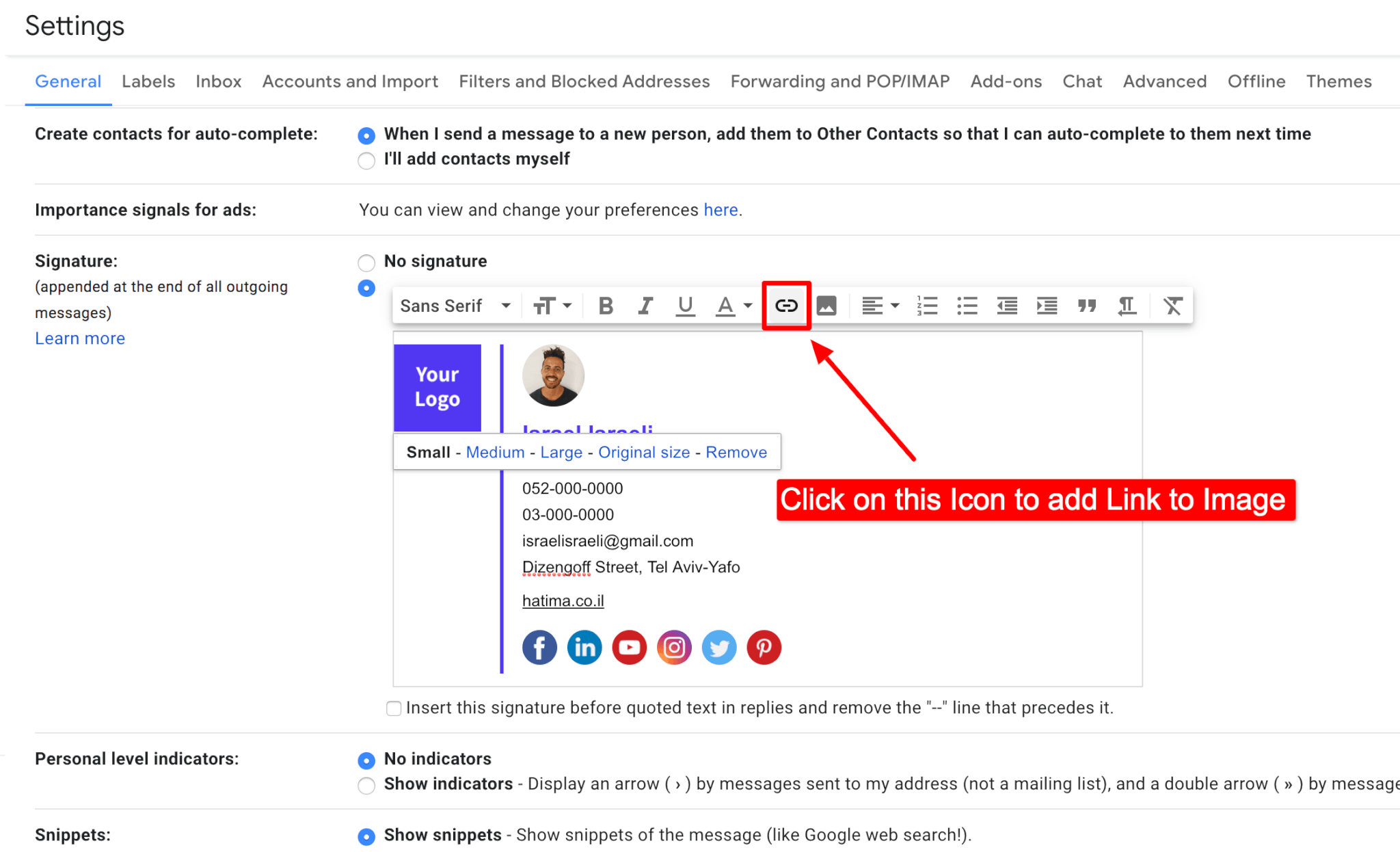Select the 'No signature' radio button
The height and width of the screenshot is (852, 1400).
[x=366, y=261]
